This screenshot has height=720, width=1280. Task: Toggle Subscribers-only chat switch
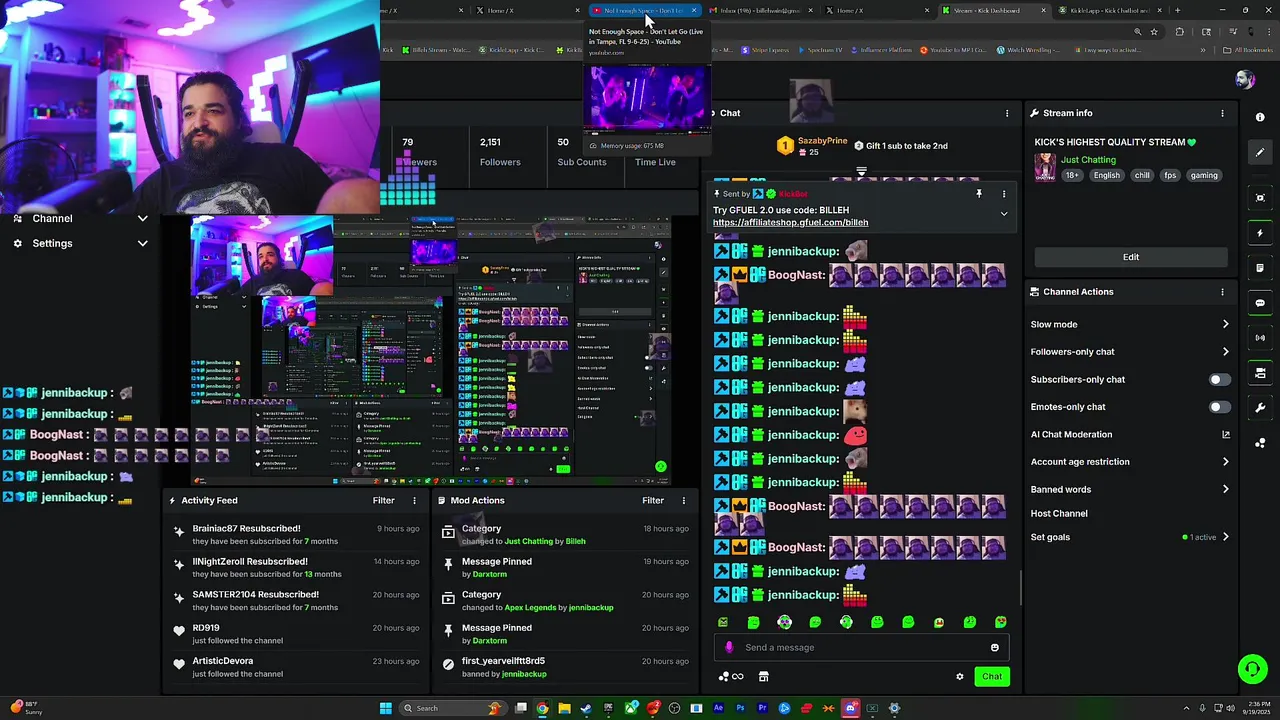(1219, 380)
